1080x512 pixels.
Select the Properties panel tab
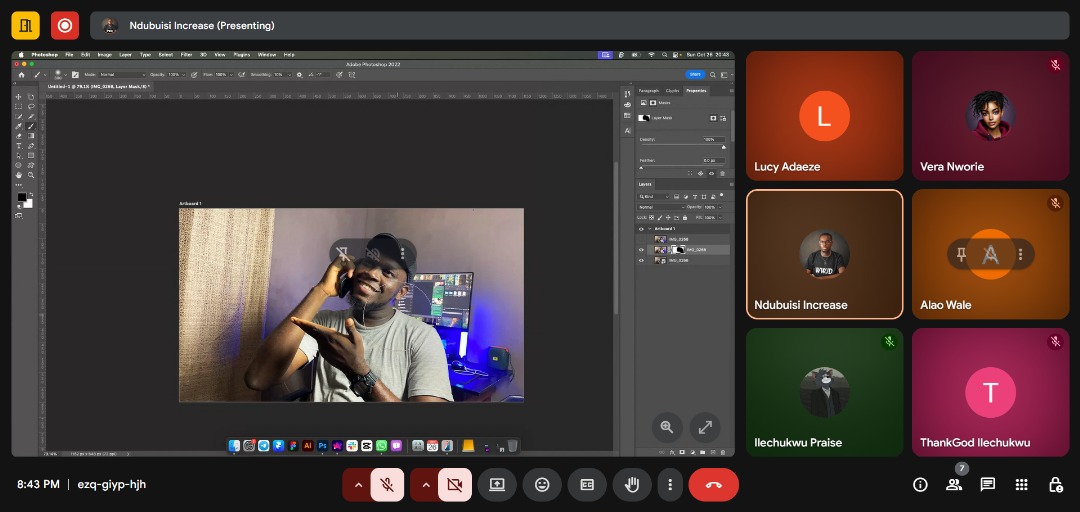(x=696, y=90)
